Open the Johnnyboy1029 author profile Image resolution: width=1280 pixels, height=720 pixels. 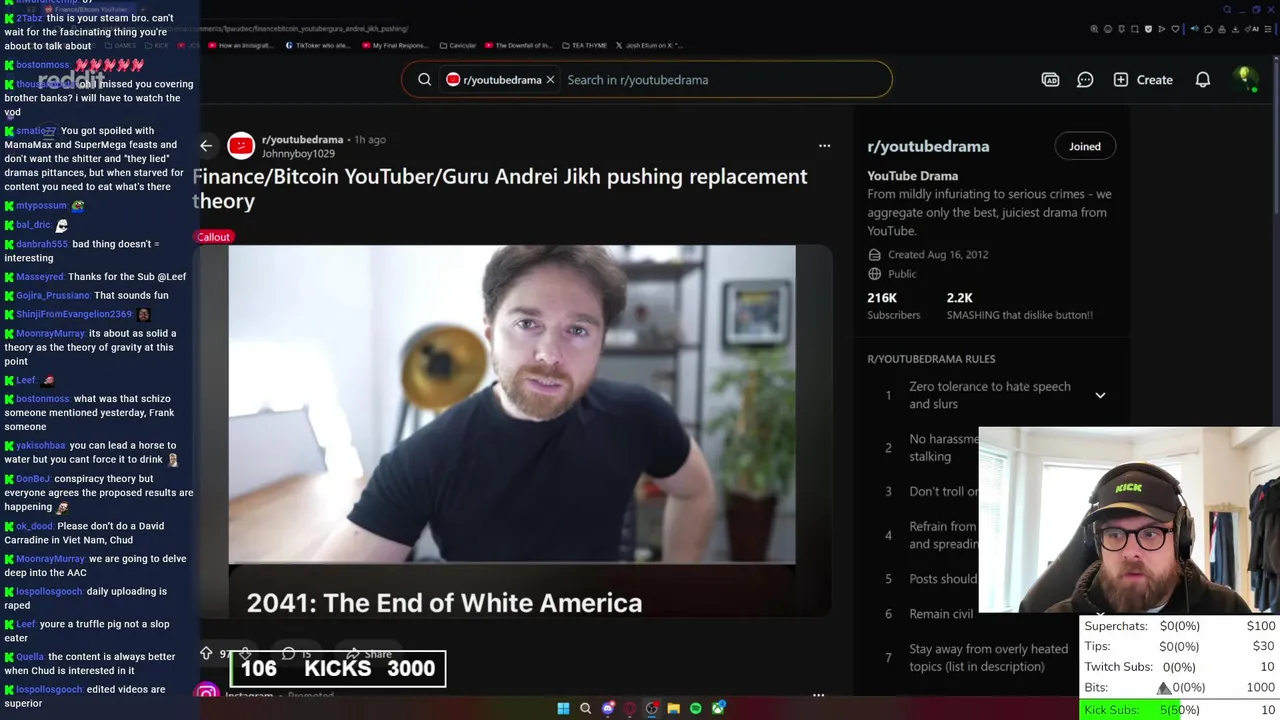298,154
